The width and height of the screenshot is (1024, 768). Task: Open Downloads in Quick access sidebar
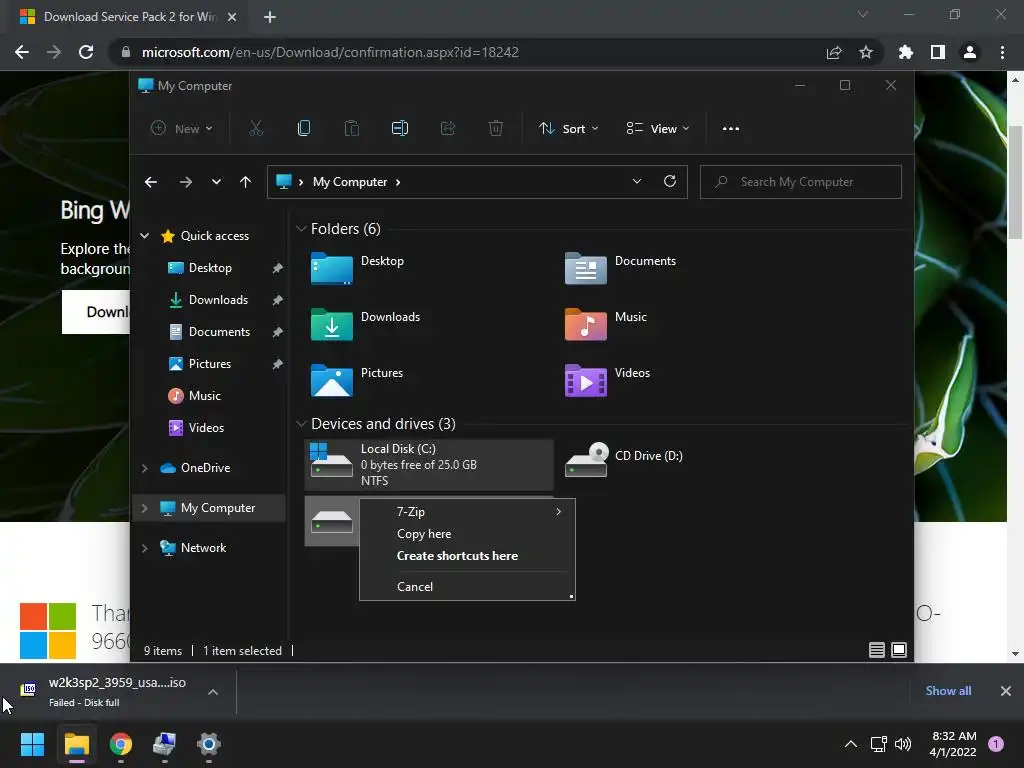218,300
